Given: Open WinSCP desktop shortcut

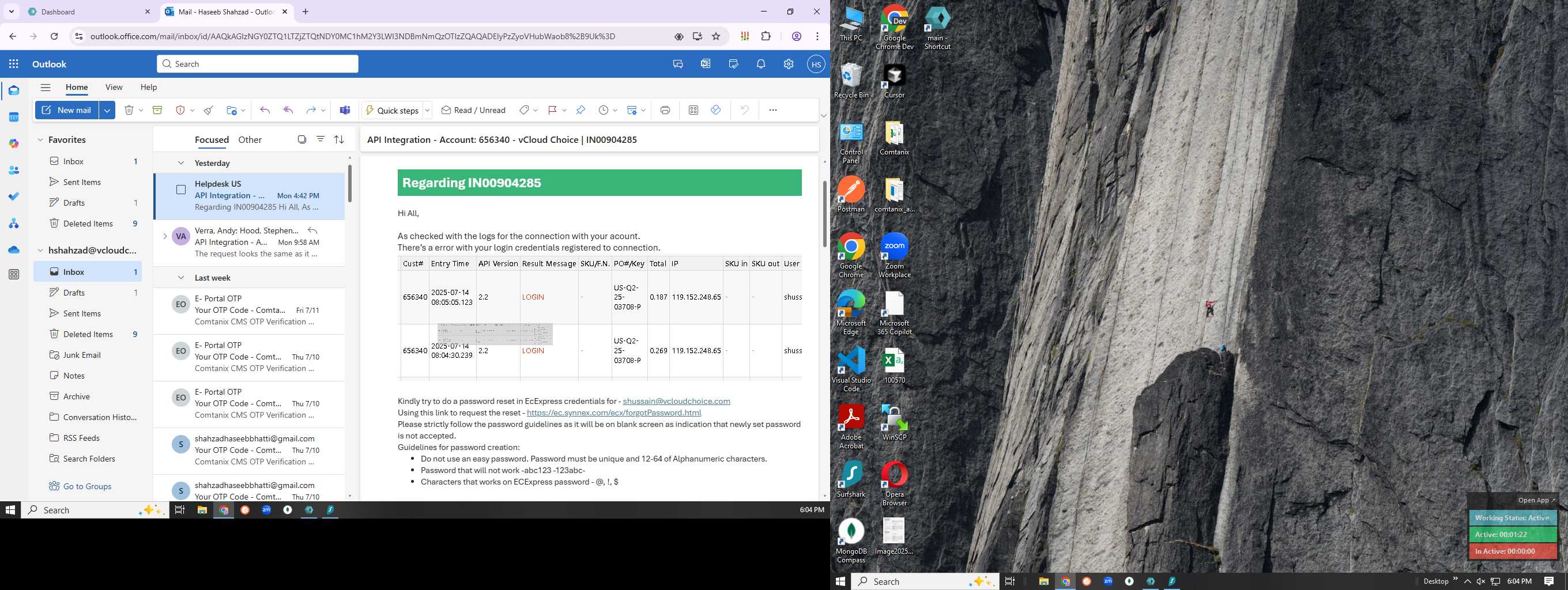Looking at the screenshot, I should pyautogui.click(x=894, y=423).
